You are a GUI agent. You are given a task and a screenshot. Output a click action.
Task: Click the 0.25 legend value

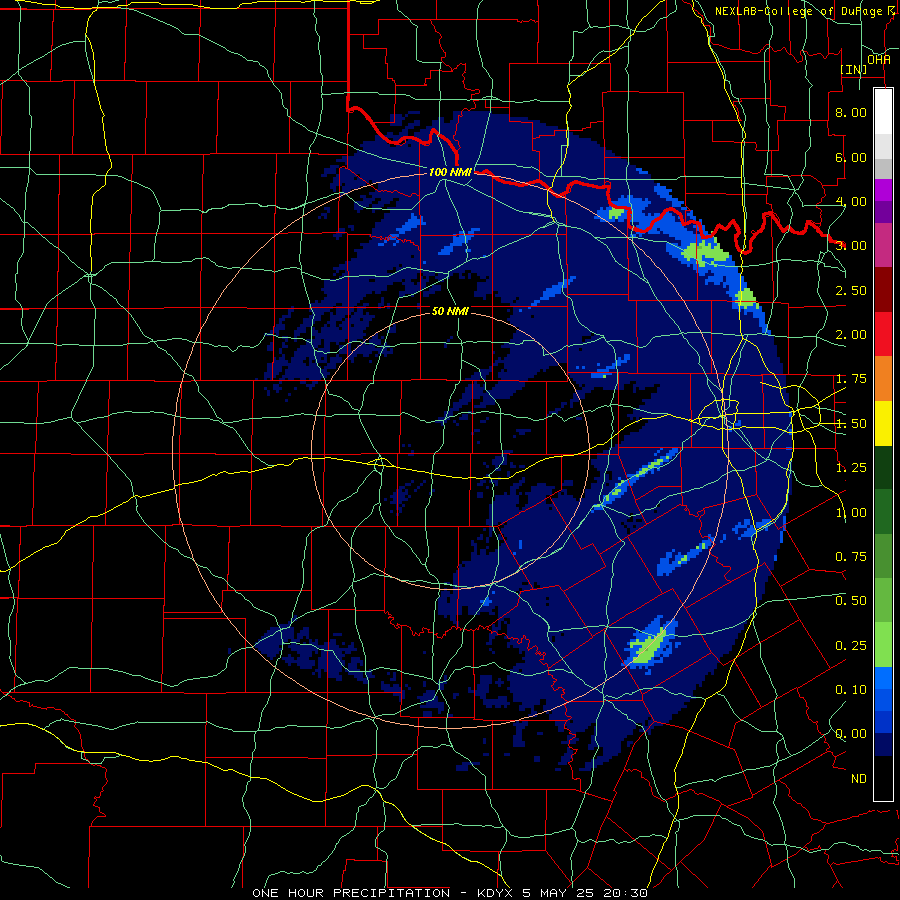(851, 646)
